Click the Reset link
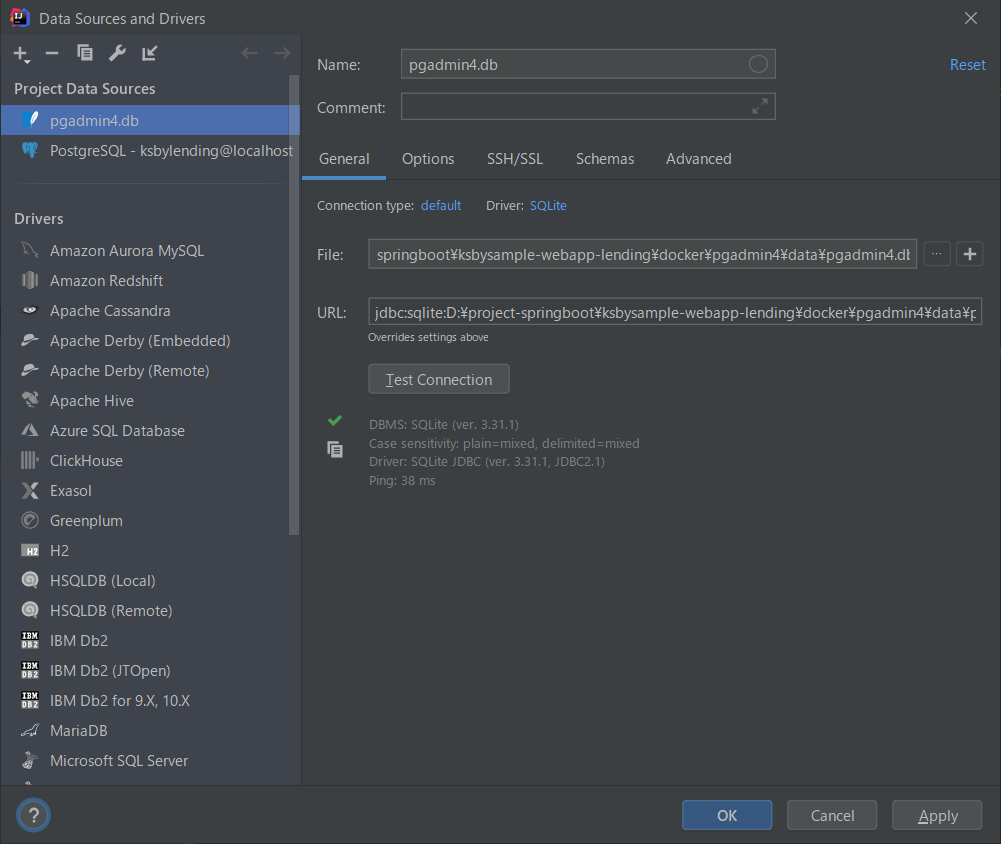This screenshot has height=844, width=1001. coord(967,64)
